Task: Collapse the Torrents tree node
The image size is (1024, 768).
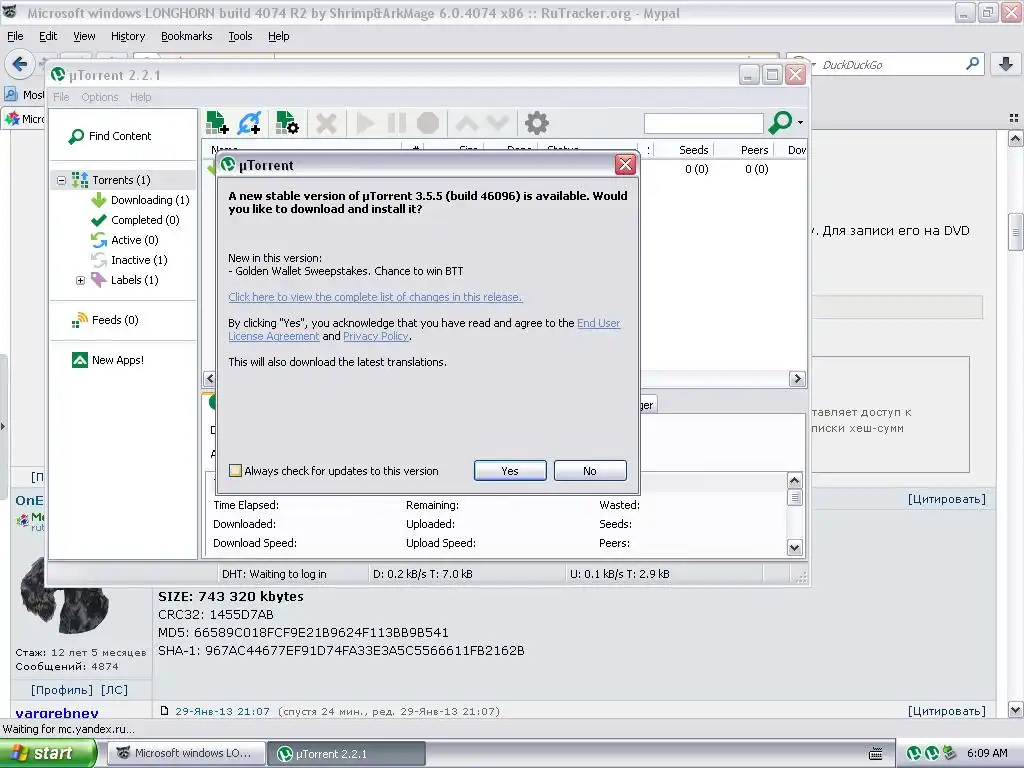Action: [x=61, y=180]
